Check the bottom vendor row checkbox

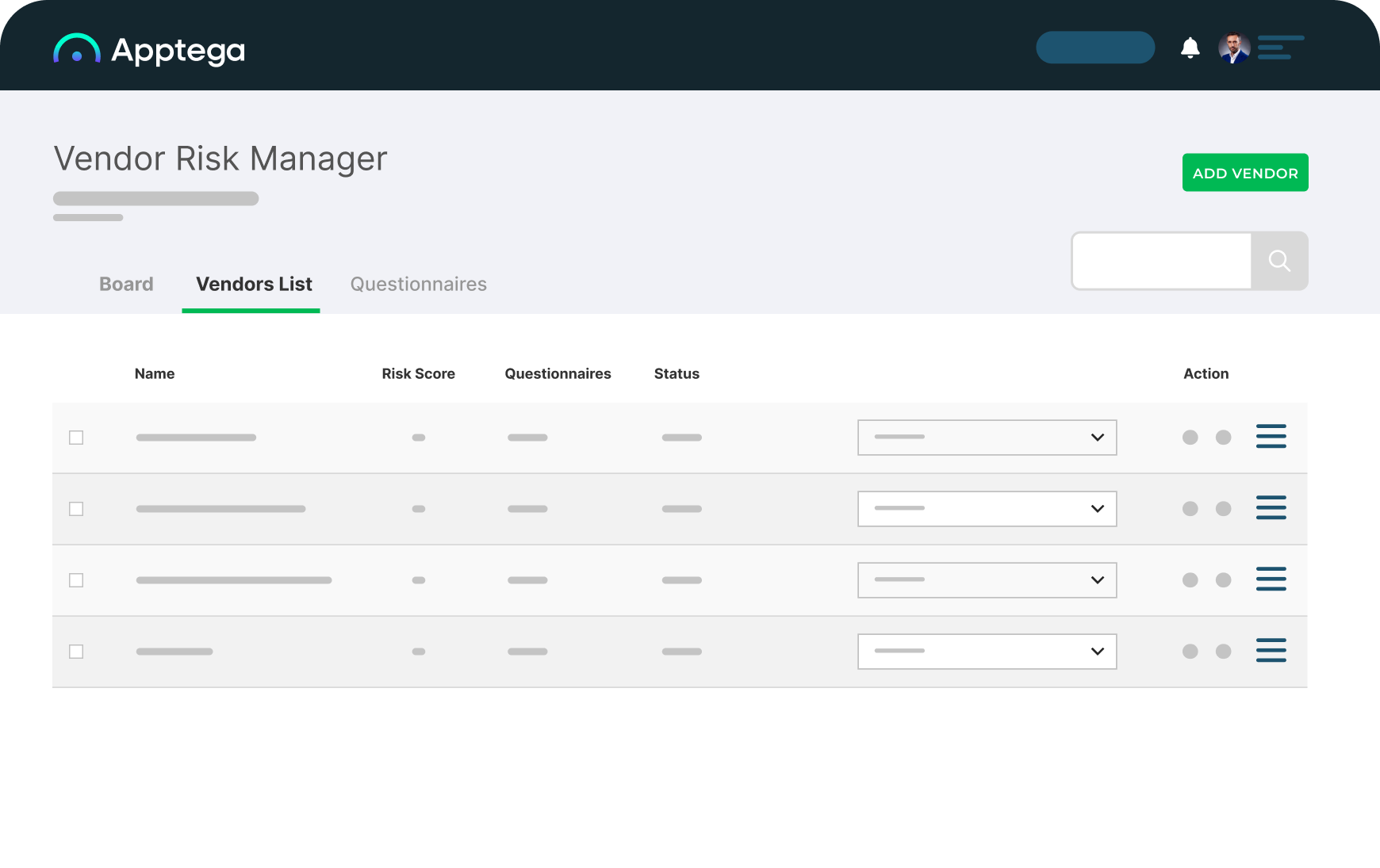76,651
